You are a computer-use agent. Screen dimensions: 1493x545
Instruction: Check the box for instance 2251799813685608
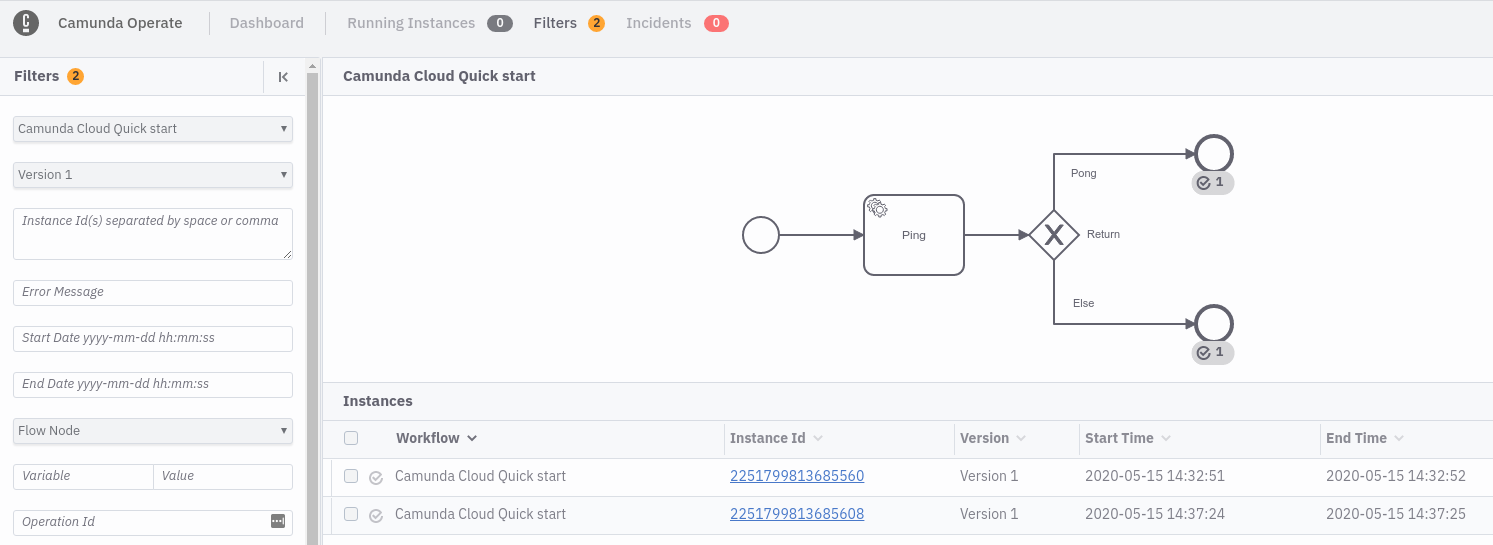click(x=351, y=514)
